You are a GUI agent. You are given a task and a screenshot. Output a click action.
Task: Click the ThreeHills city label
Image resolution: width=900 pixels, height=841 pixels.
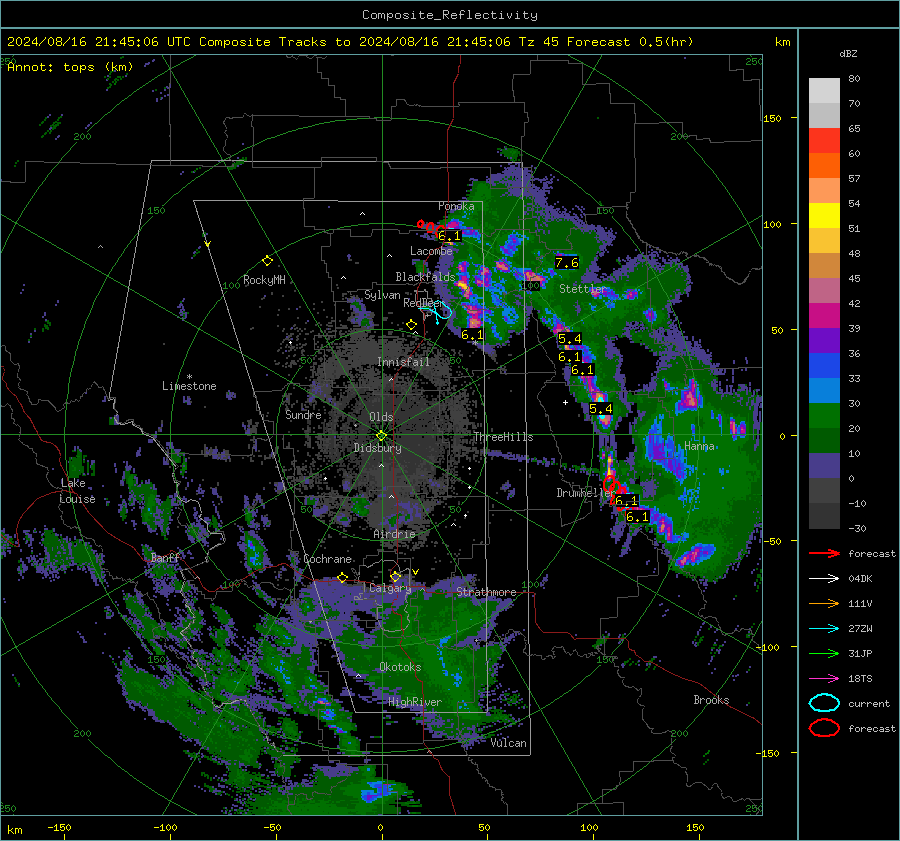(x=503, y=437)
